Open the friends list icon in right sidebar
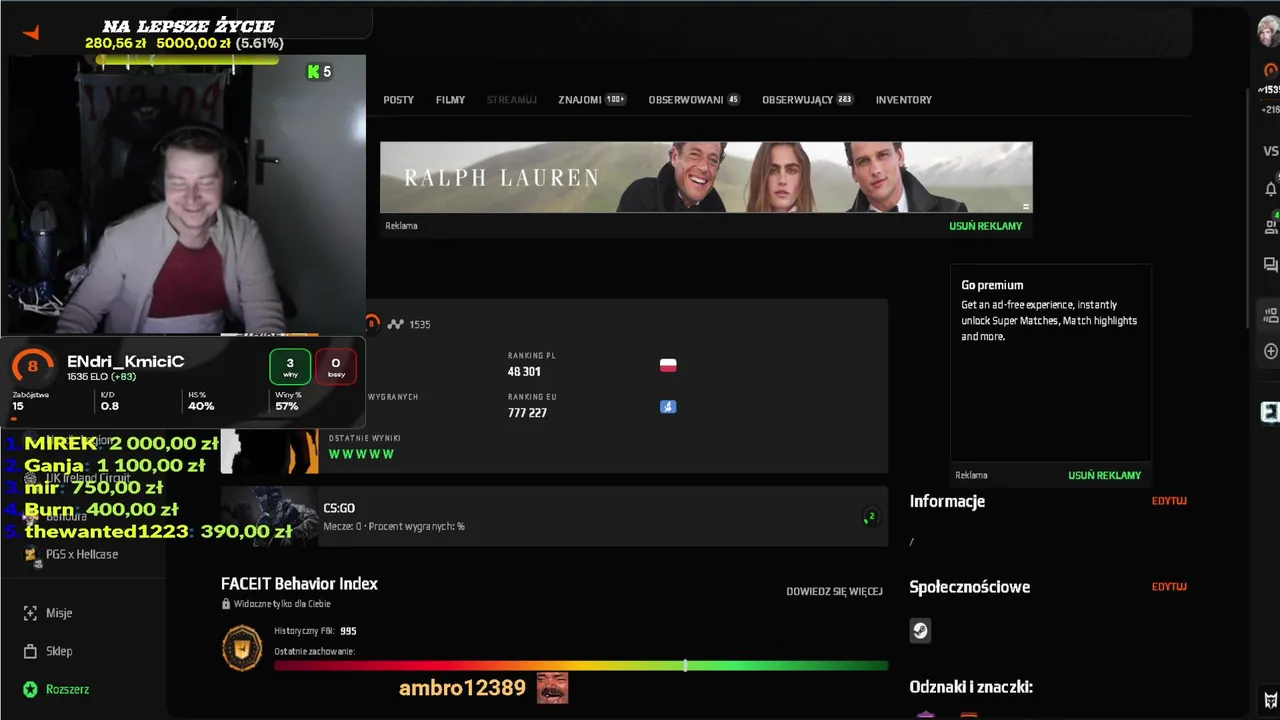The width and height of the screenshot is (1280, 720). tap(1271, 227)
